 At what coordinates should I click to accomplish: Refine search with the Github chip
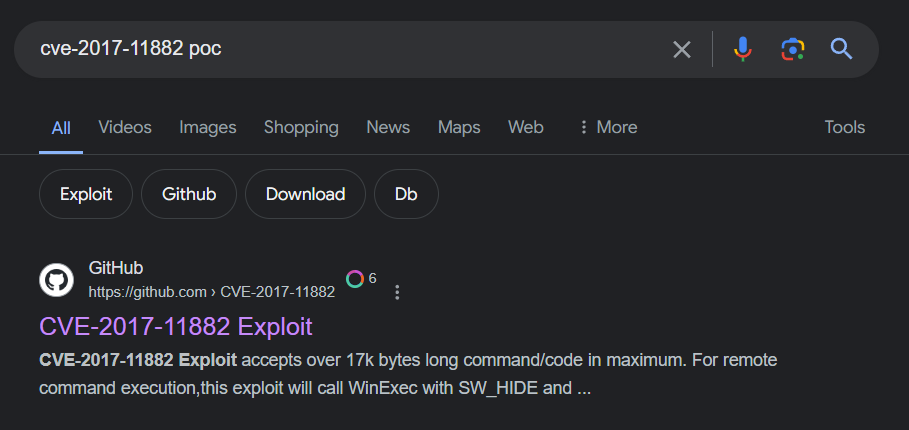(x=189, y=194)
